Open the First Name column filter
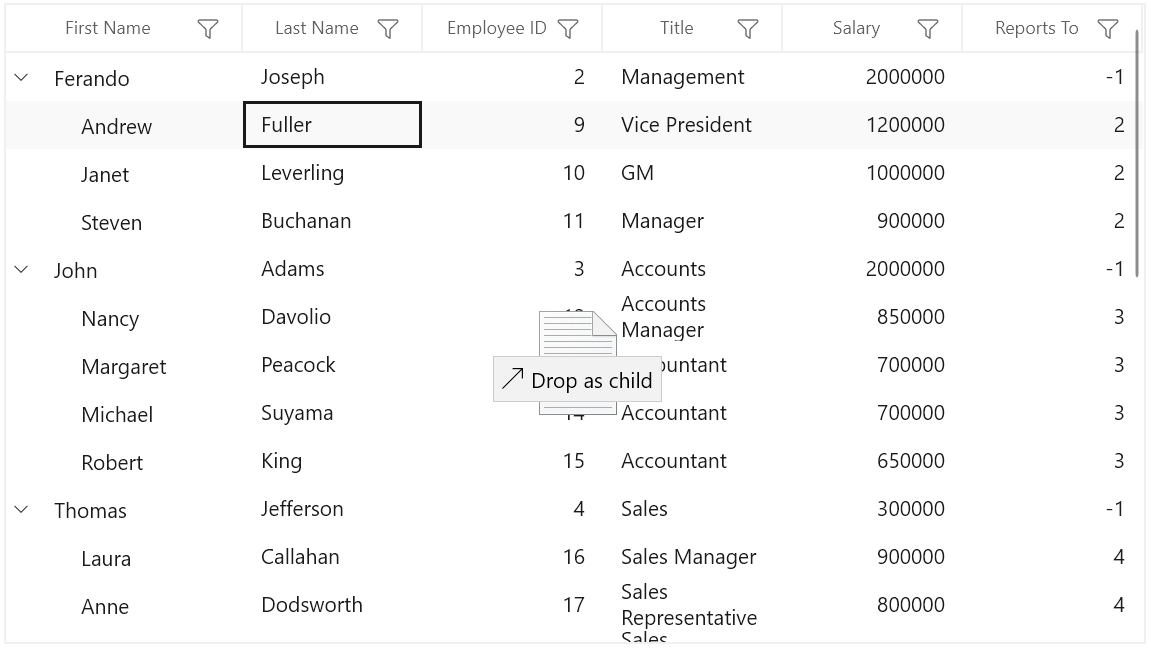The image size is (1151, 649). click(208, 29)
